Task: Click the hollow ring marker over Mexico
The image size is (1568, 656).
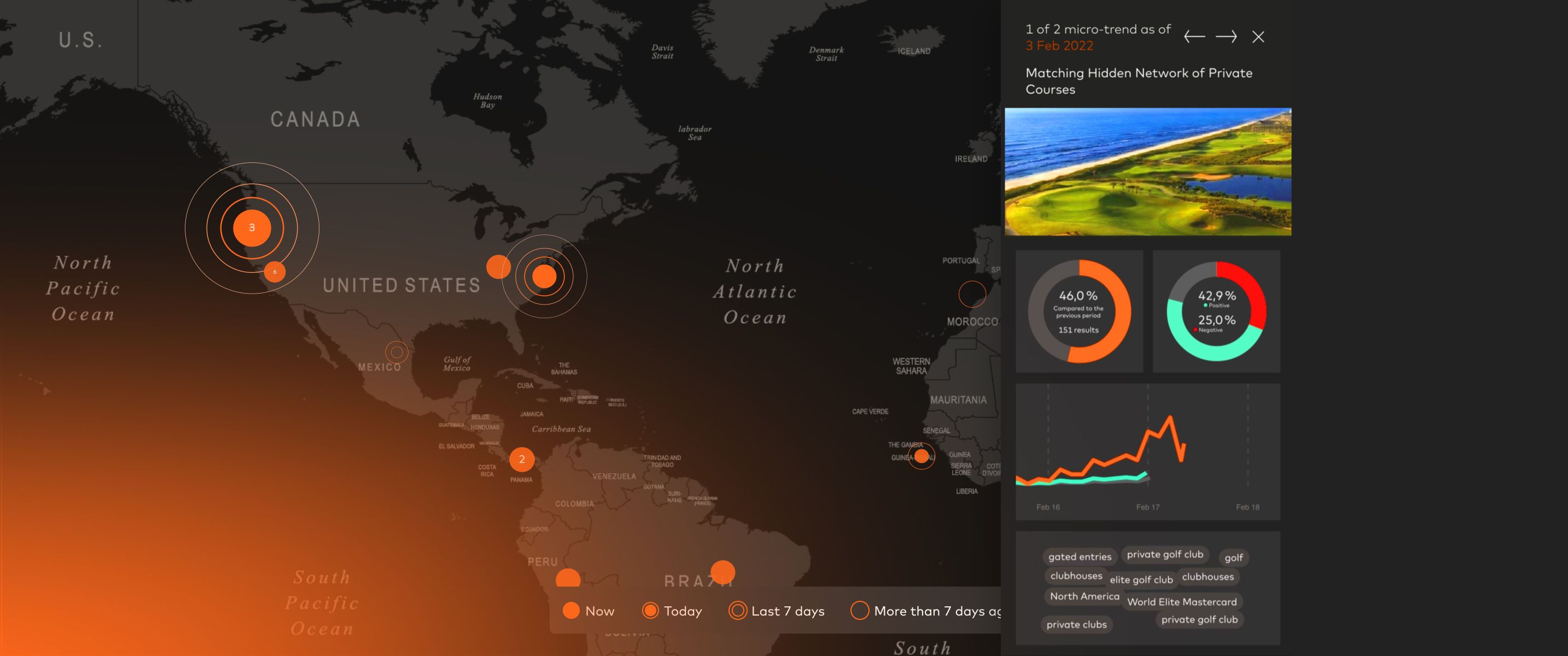Action: 397,352
